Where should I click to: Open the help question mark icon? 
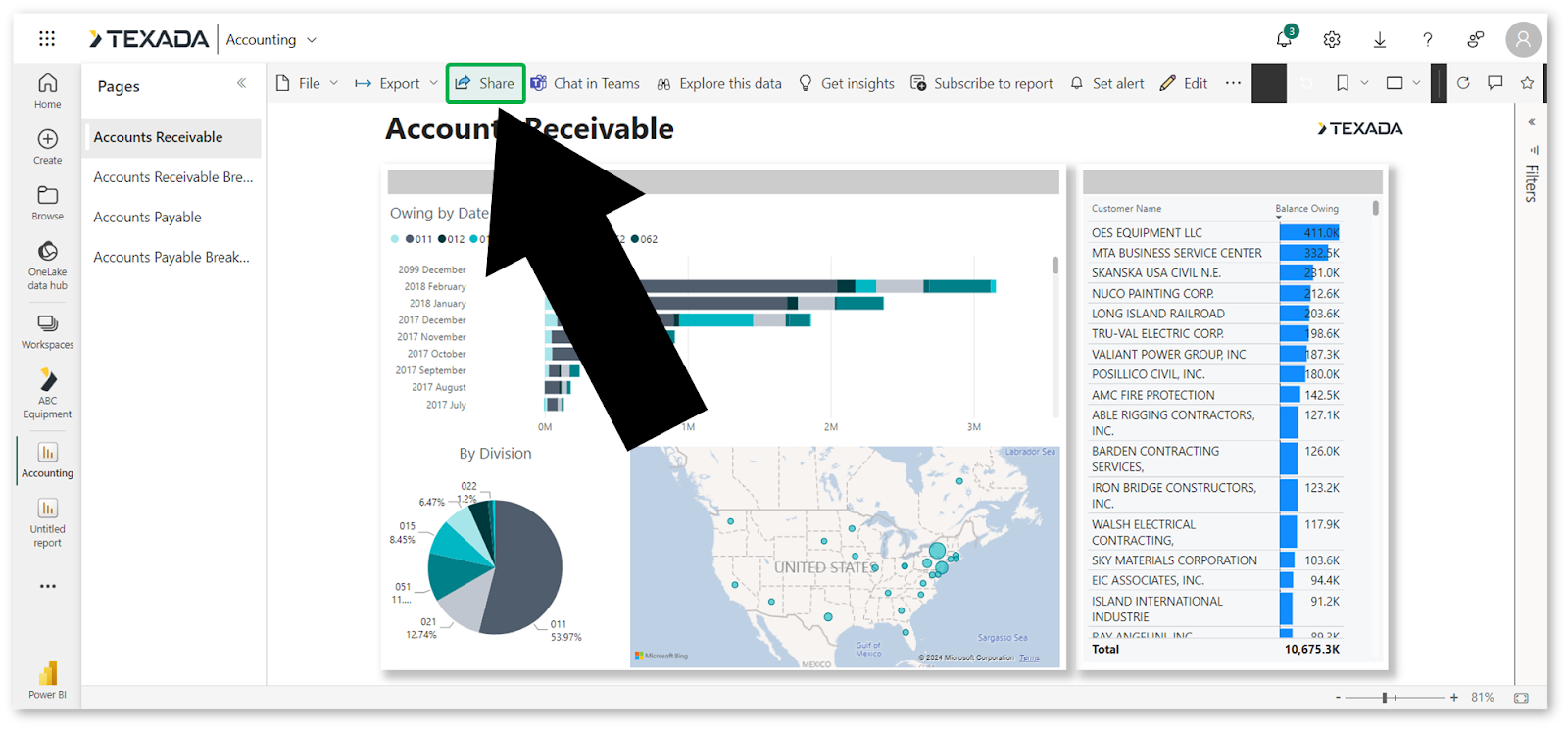(1428, 39)
